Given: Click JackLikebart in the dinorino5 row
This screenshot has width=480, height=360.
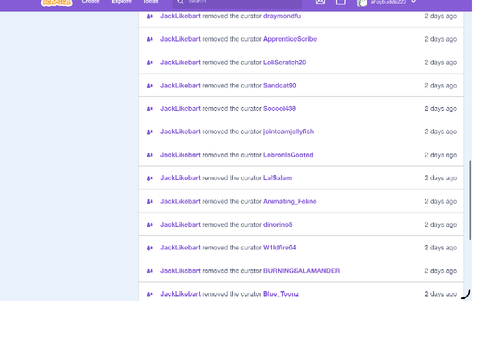Looking at the screenshot, I should point(180,225).
